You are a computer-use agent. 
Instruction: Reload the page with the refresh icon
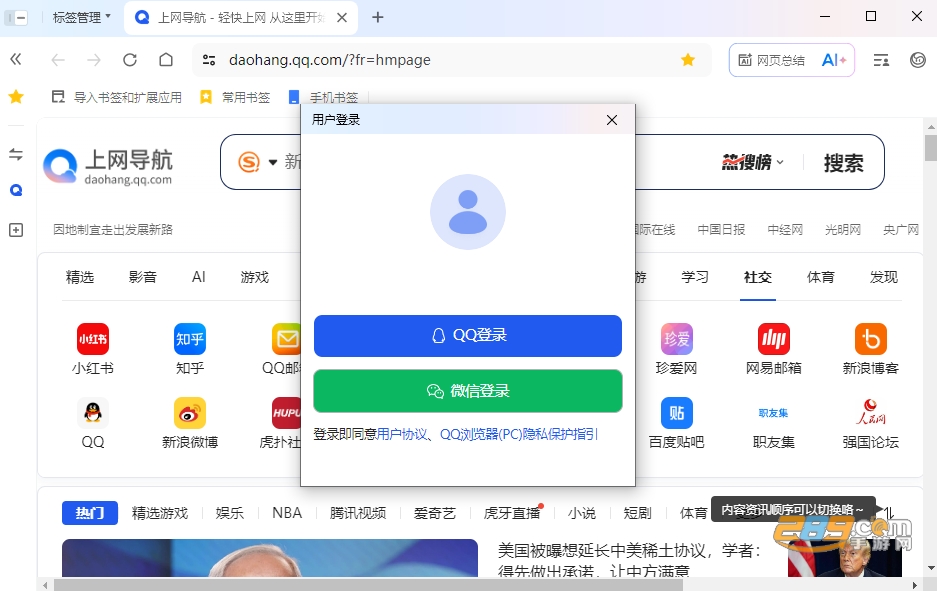tap(130, 60)
